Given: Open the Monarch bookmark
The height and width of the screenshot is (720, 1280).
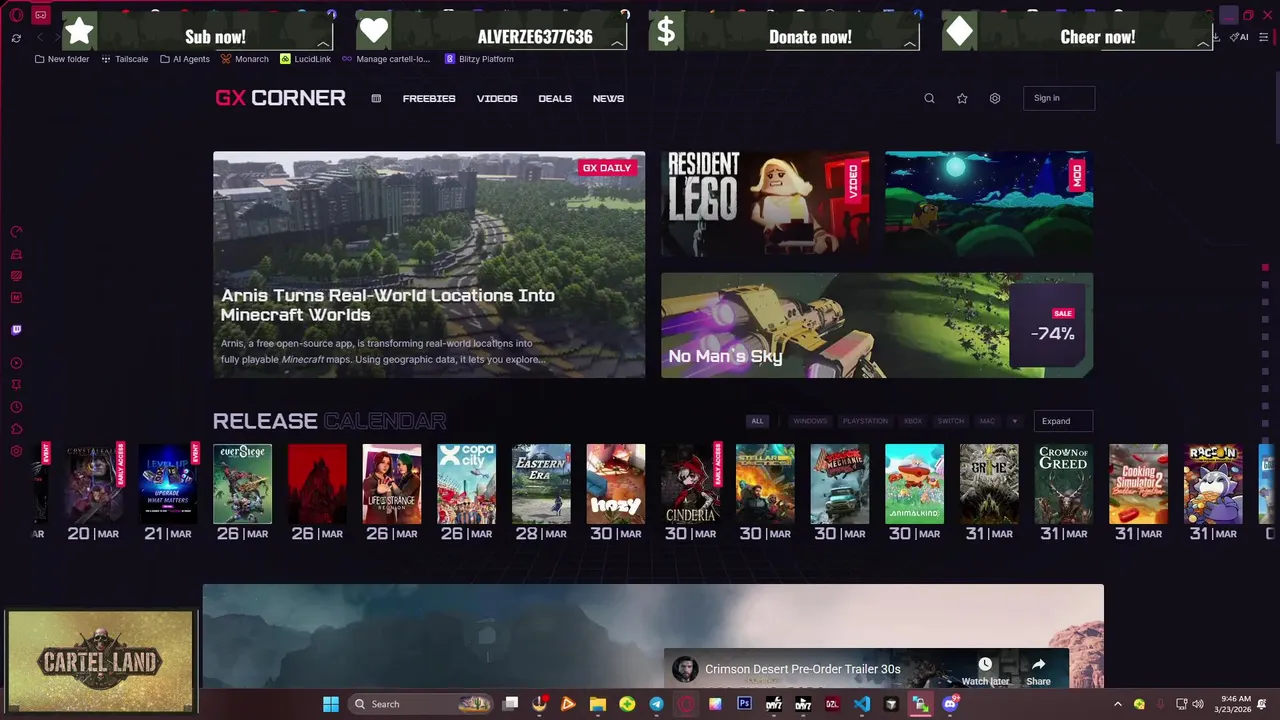Looking at the screenshot, I should point(245,59).
